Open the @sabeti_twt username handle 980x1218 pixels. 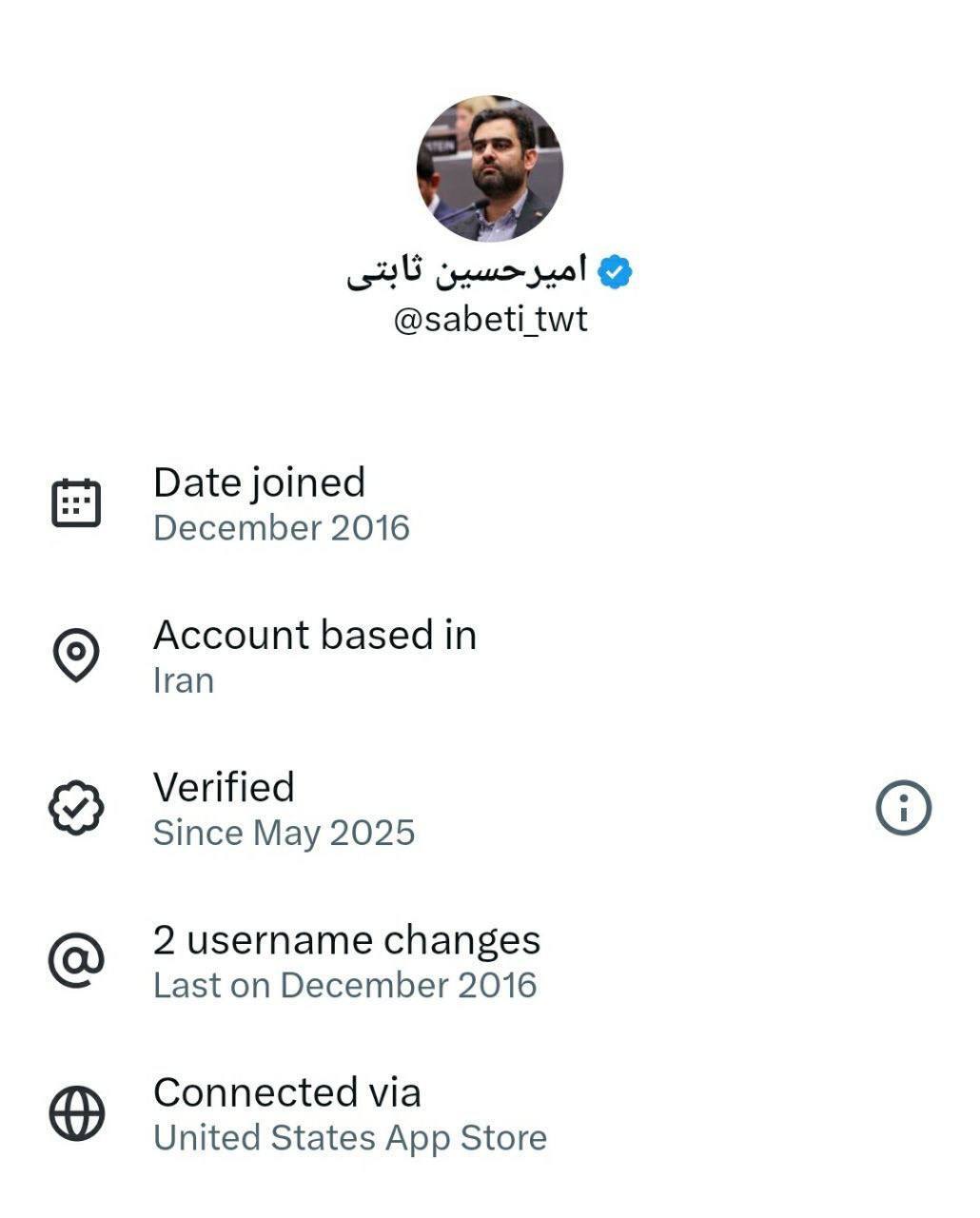tap(490, 320)
